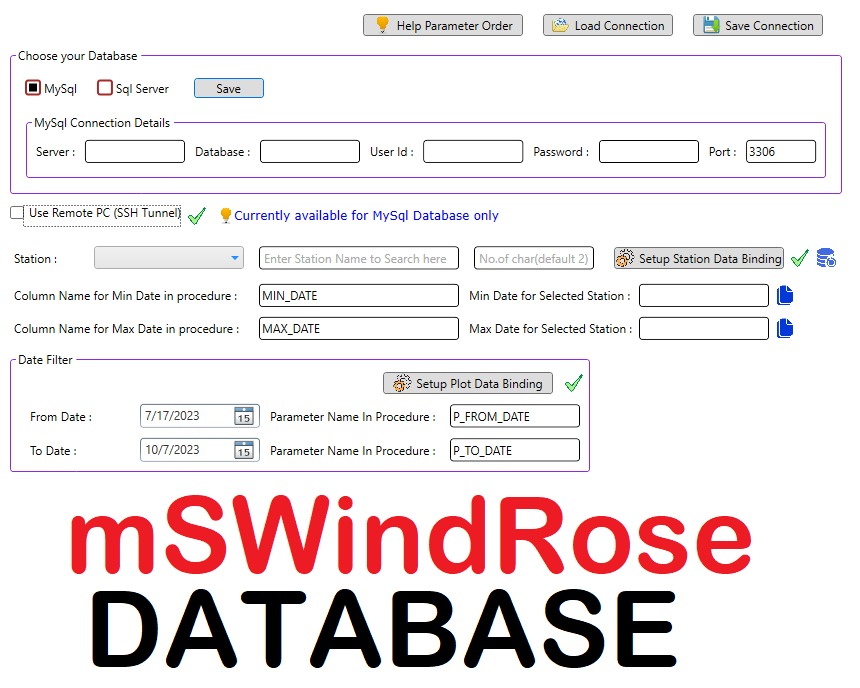Open the Load Connection dialog

tap(608, 25)
